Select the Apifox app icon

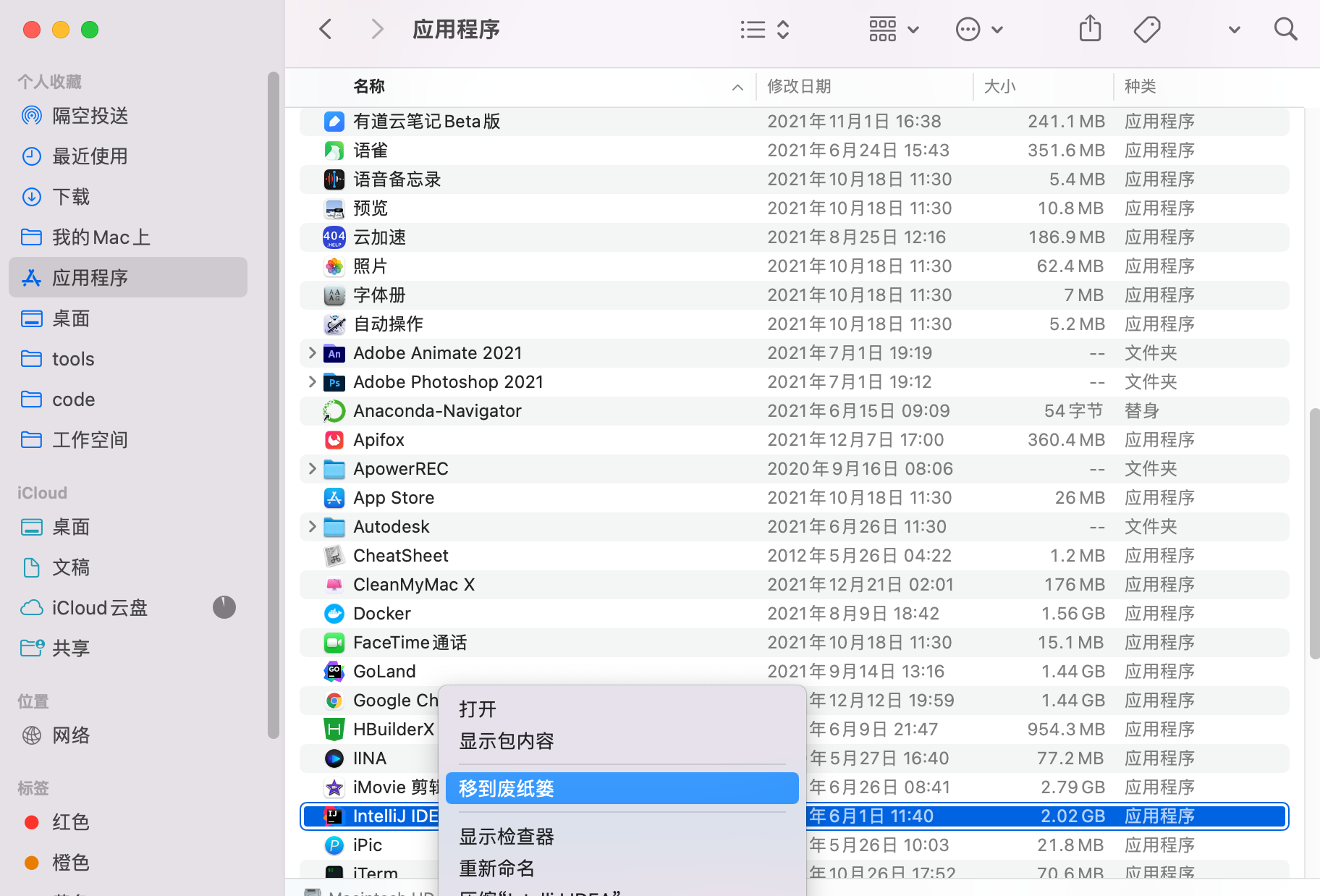point(334,439)
